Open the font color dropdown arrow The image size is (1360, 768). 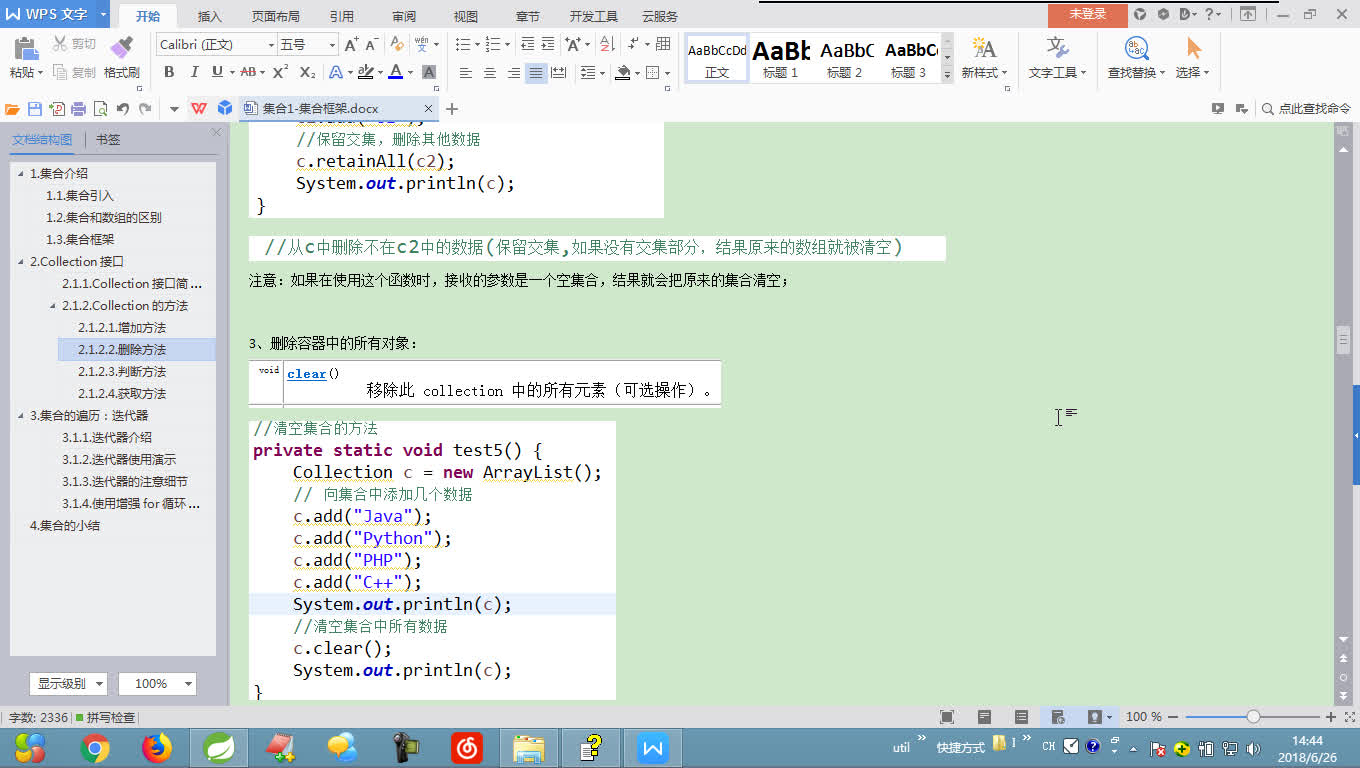pyautogui.click(x=410, y=72)
